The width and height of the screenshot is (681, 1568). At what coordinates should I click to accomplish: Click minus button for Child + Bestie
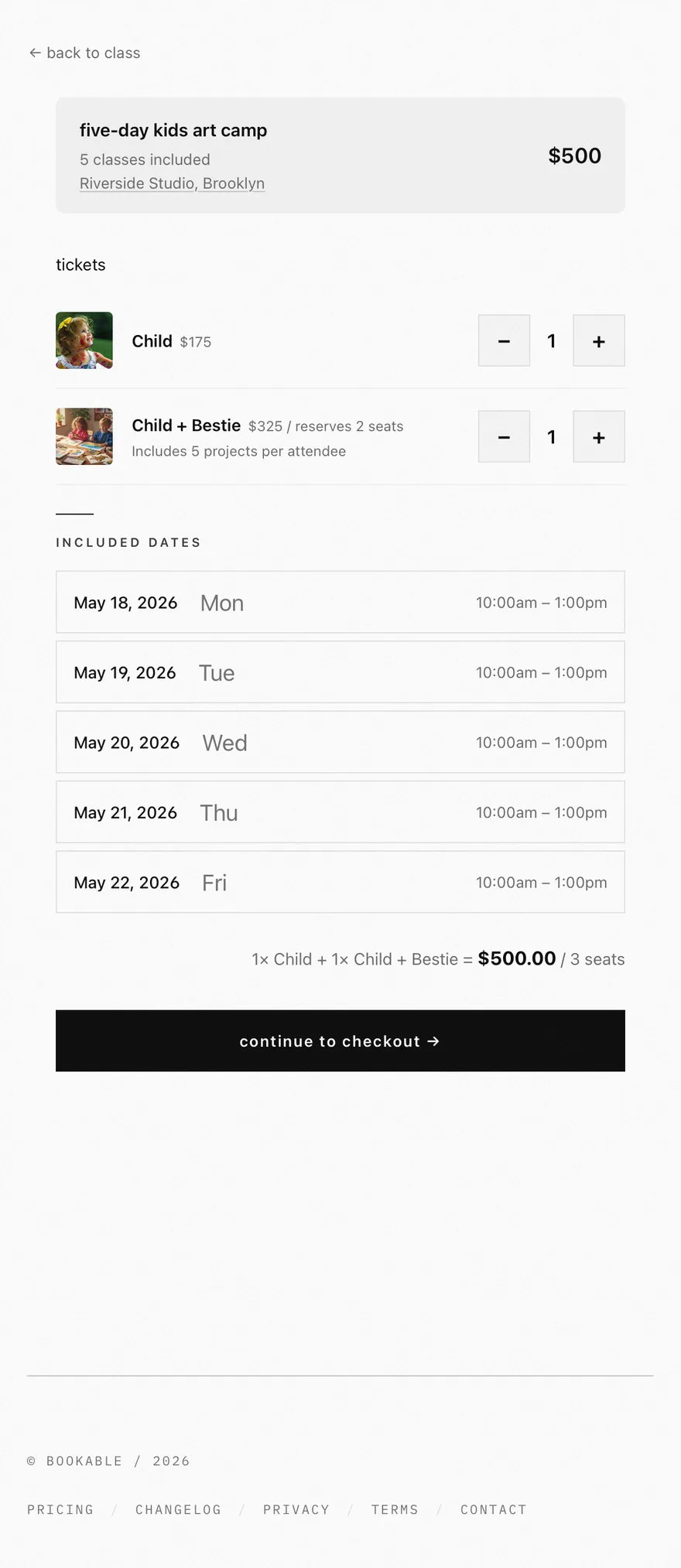click(504, 436)
